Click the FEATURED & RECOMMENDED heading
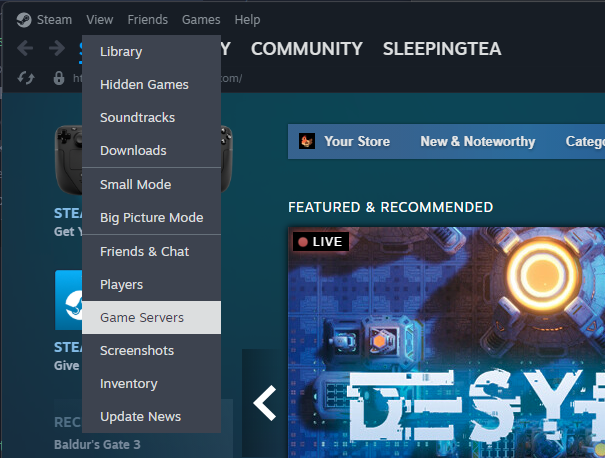605x458 pixels. [x=390, y=207]
